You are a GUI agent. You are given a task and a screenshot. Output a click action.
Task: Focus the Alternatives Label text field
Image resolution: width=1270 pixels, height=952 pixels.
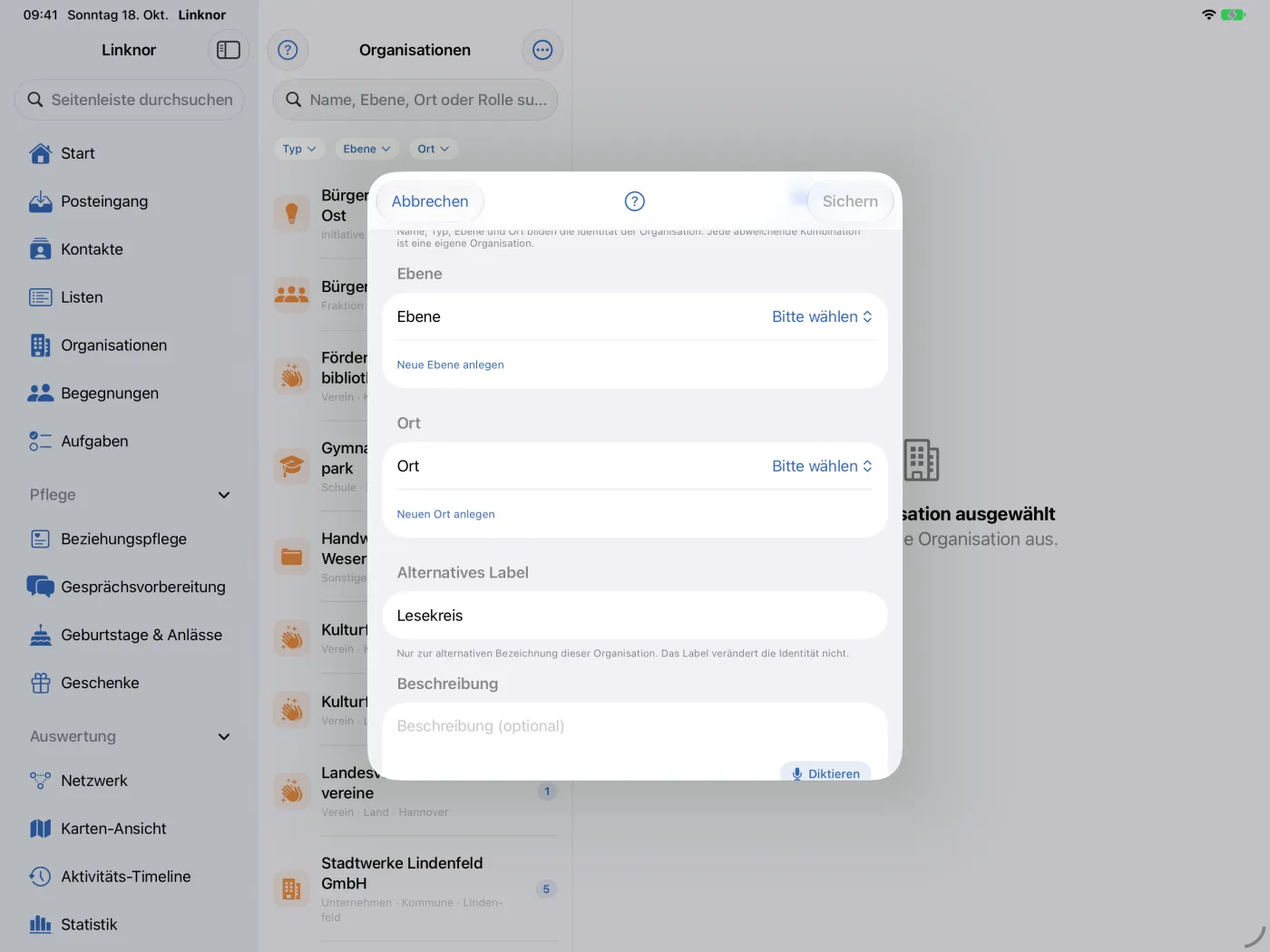[x=635, y=616]
